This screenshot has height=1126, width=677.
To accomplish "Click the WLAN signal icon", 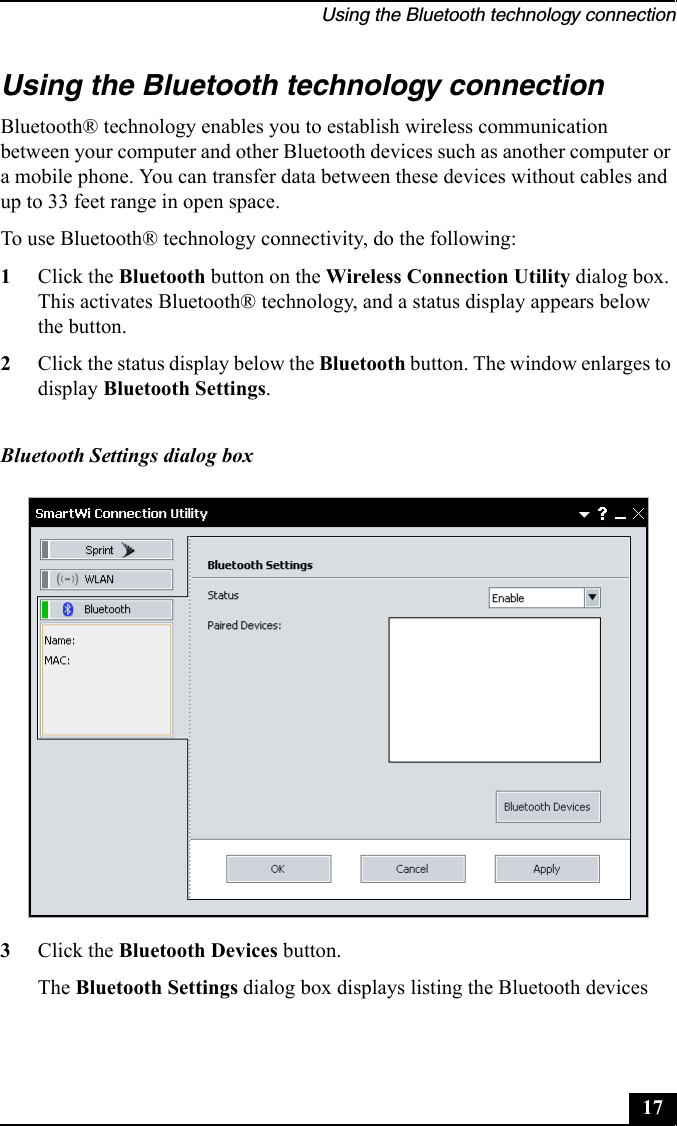I will coord(67,580).
